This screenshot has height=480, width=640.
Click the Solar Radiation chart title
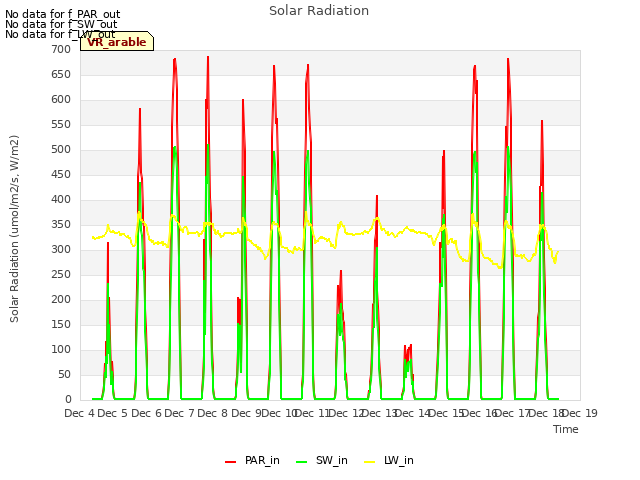319,11
